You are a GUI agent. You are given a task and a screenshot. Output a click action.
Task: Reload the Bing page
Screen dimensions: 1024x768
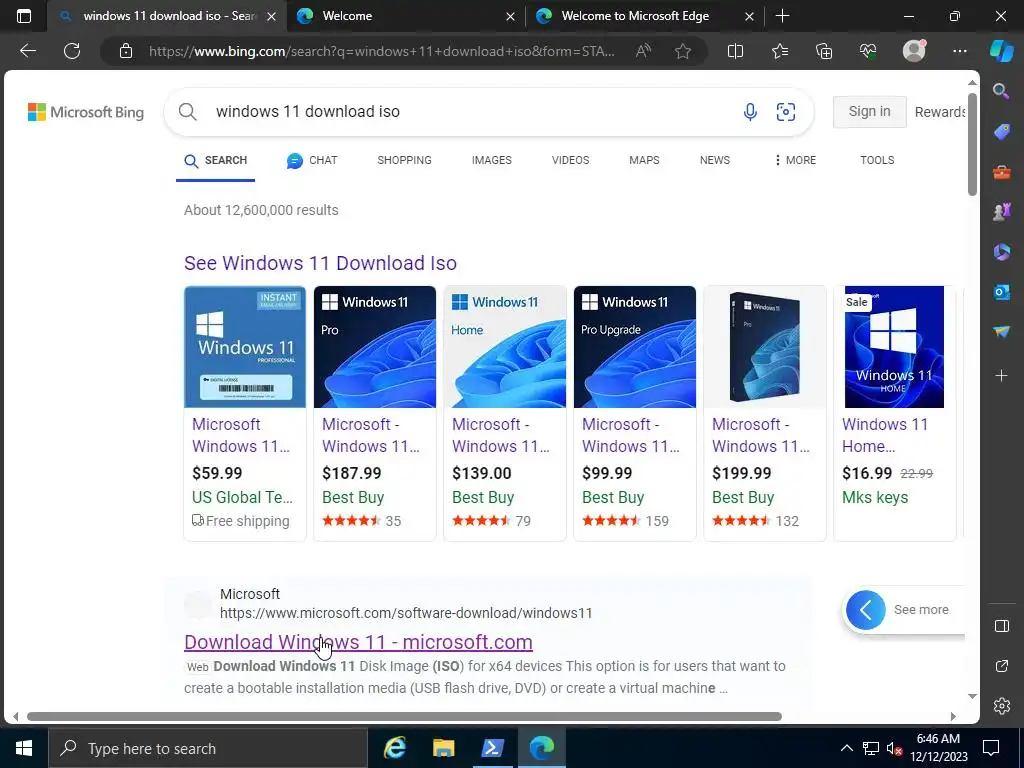[x=72, y=51]
